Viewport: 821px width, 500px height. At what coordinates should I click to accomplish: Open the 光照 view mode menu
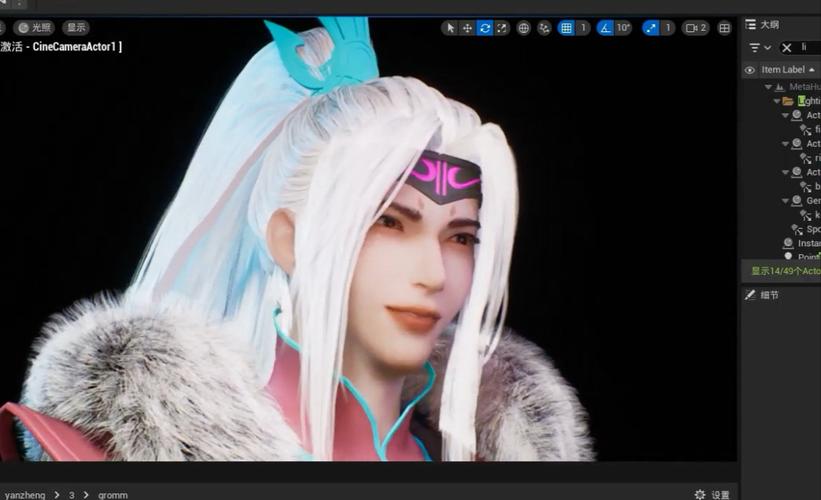pyautogui.click(x=34, y=27)
